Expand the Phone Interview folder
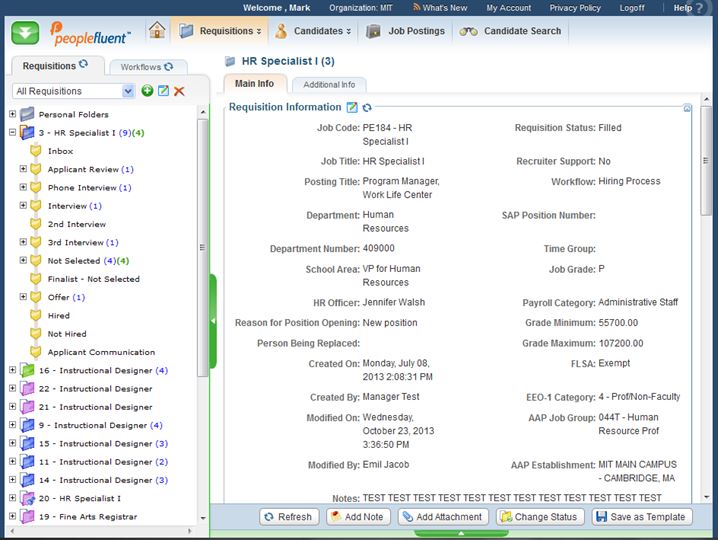This screenshot has height=540, width=718. click(x=23, y=188)
